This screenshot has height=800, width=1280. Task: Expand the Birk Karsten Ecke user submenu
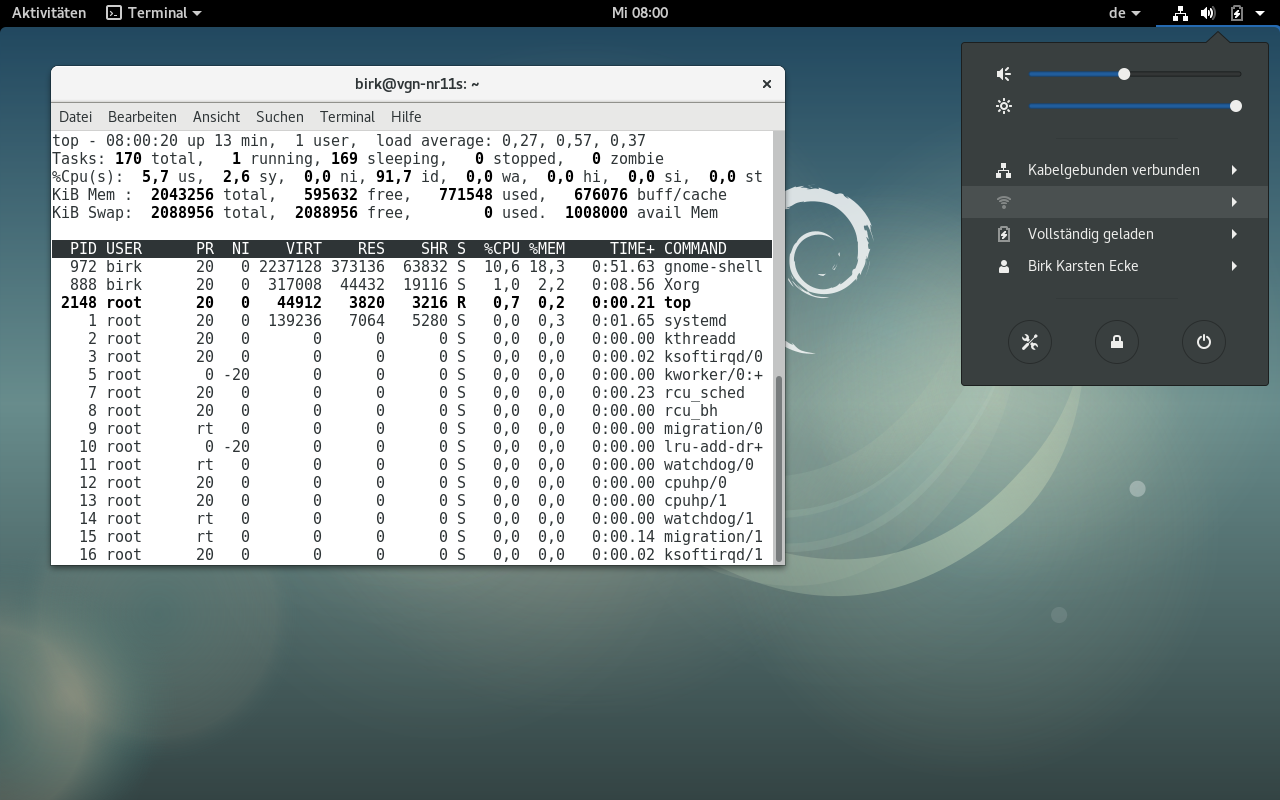(1115, 266)
